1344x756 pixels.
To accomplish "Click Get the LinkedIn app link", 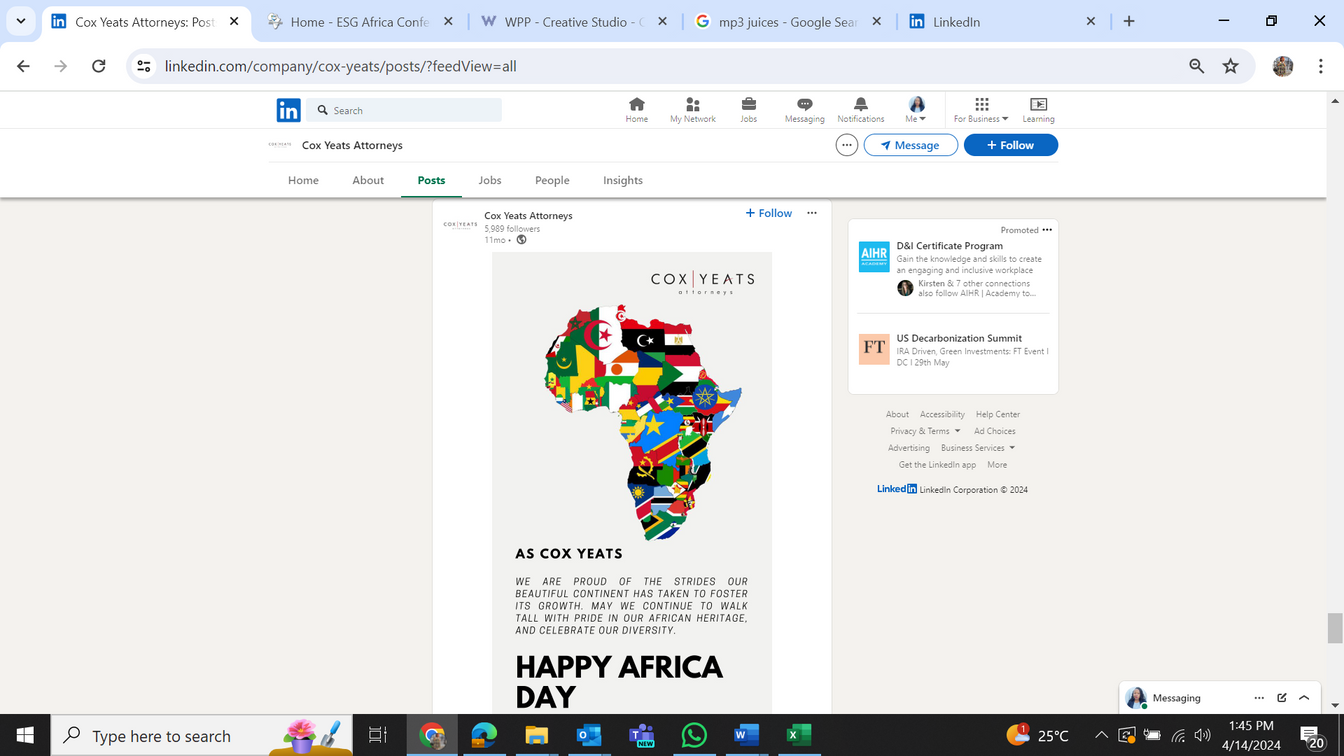I will 937,465.
